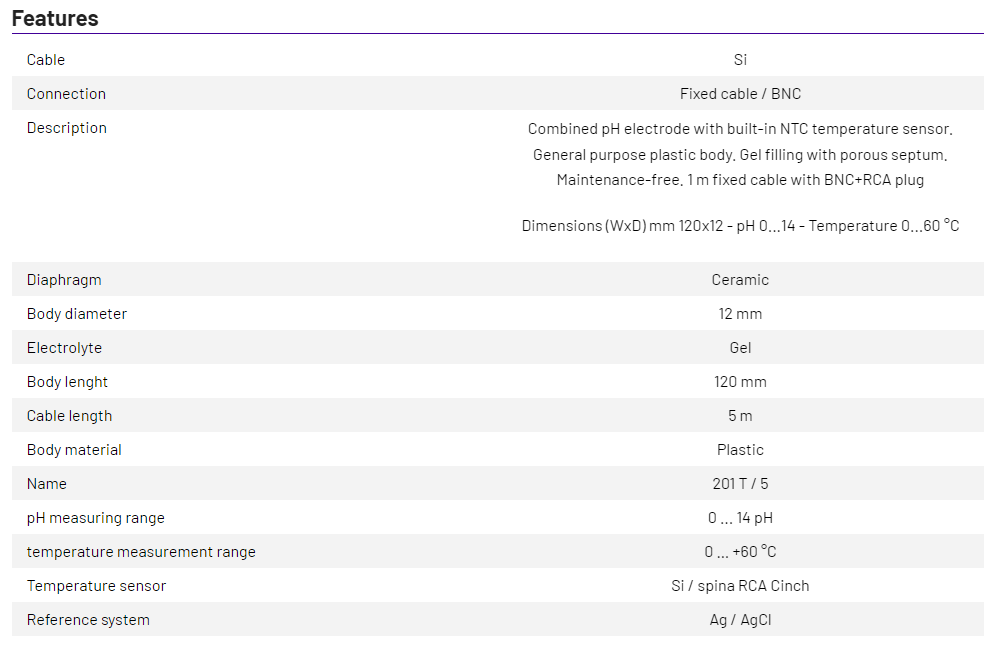Select the Ceramic diaphragm value
This screenshot has width=993, height=646.
740,280
